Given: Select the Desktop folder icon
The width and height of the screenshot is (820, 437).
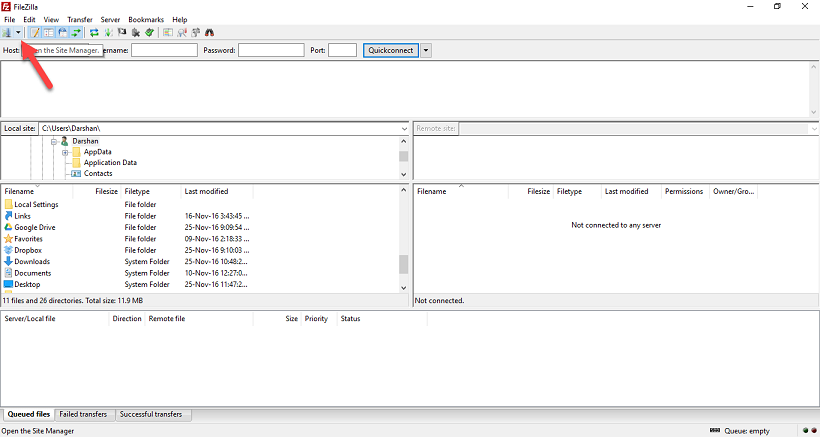Looking at the screenshot, I should pos(8,284).
